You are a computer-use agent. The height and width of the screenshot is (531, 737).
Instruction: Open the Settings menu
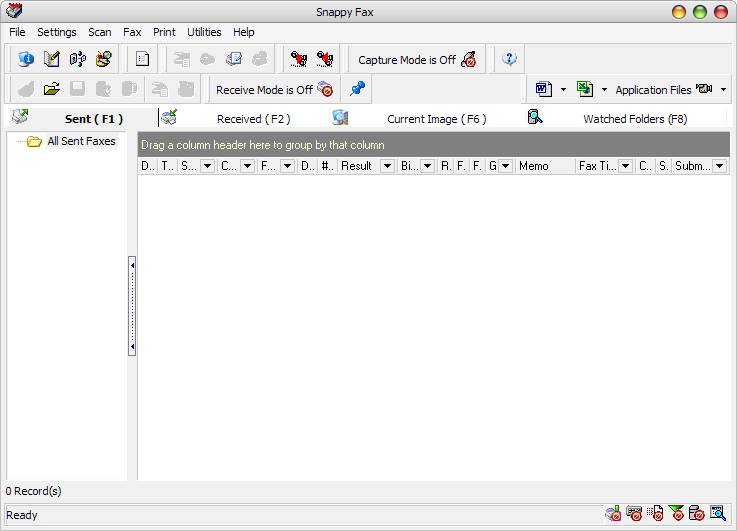coord(57,32)
